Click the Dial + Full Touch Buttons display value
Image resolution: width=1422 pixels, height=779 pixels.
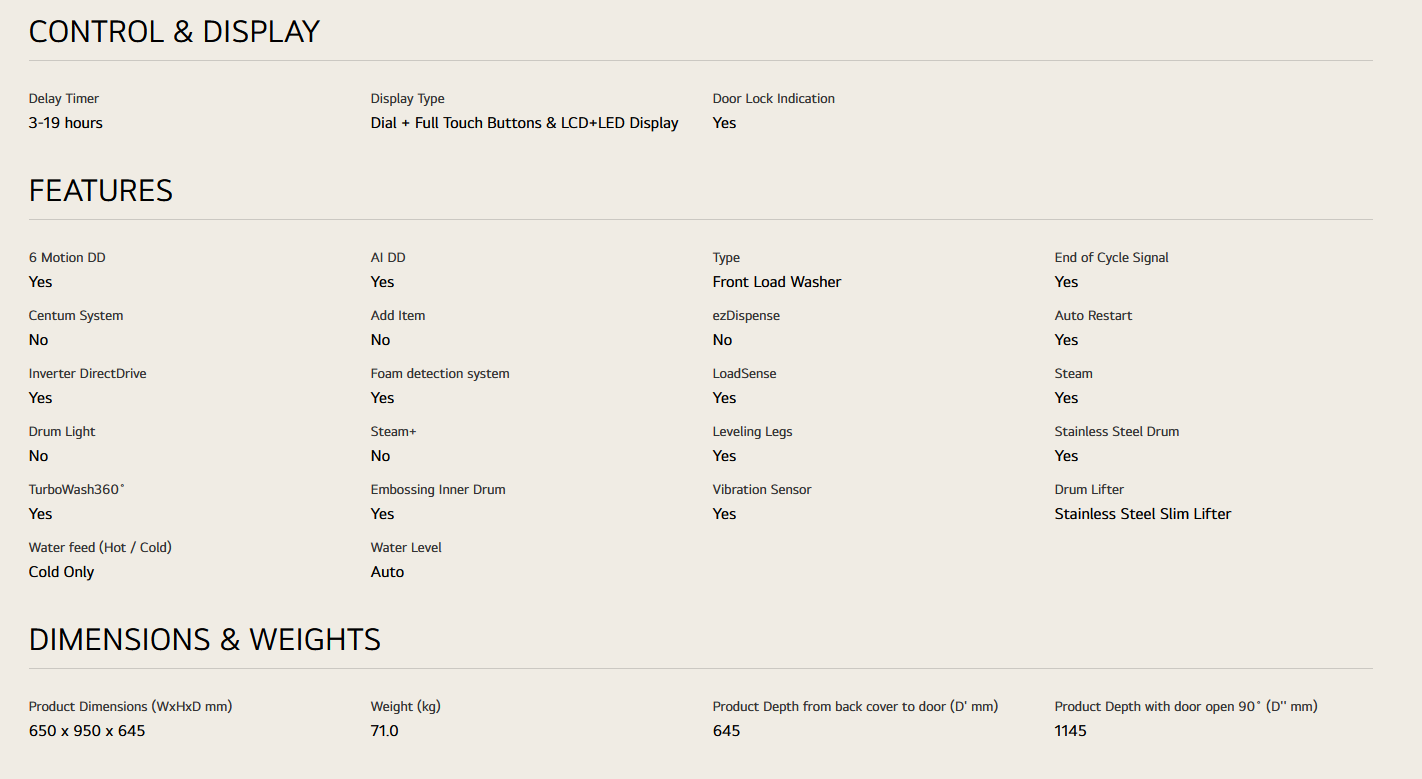pos(524,123)
